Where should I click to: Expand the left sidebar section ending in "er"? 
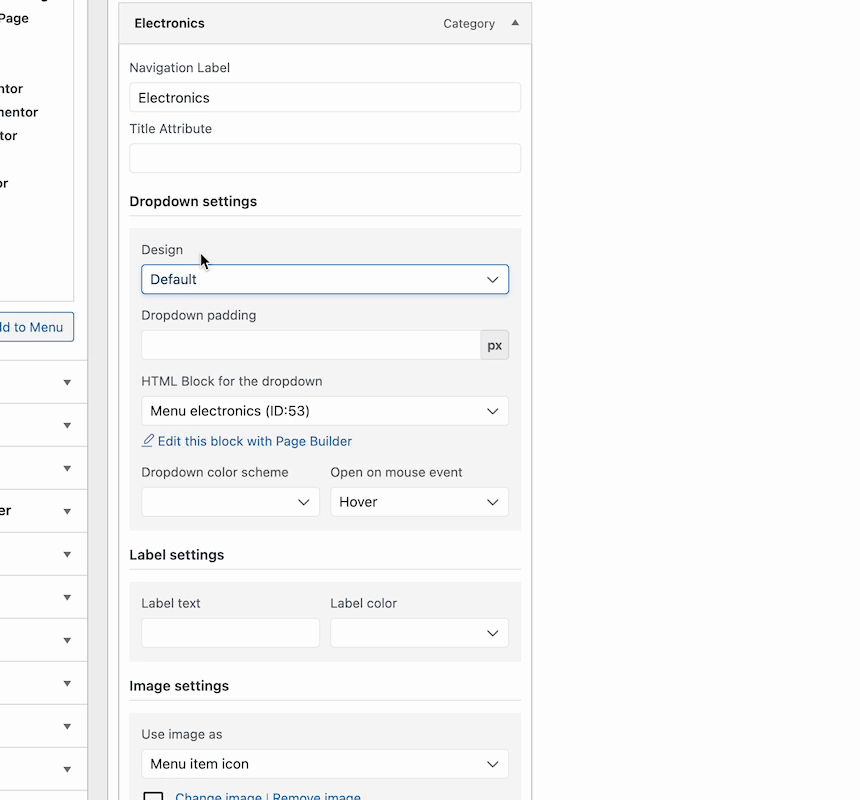67,511
